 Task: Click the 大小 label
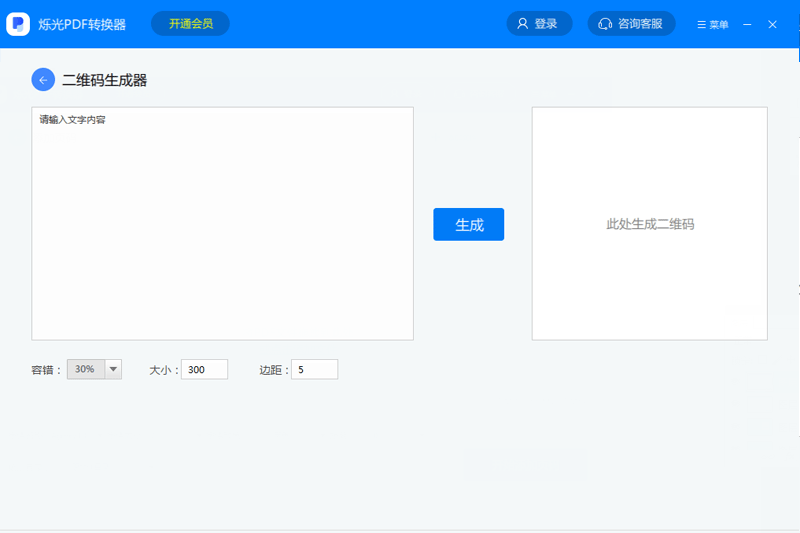pos(163,370)
